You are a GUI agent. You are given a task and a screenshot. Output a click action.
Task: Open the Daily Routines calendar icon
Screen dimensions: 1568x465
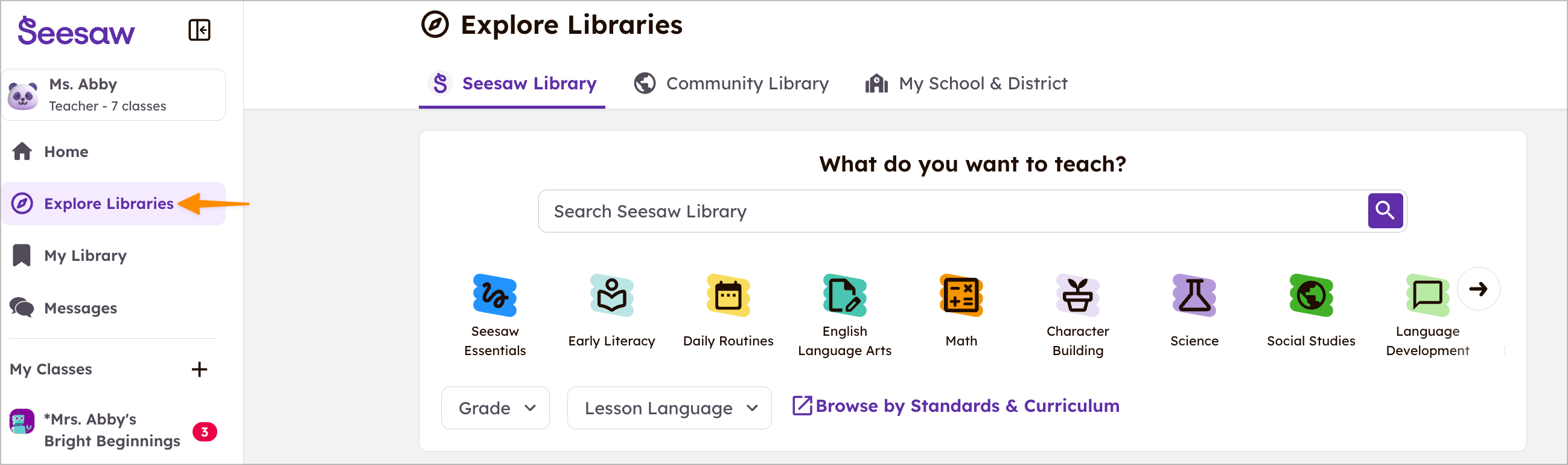click(x=728, y=295)
